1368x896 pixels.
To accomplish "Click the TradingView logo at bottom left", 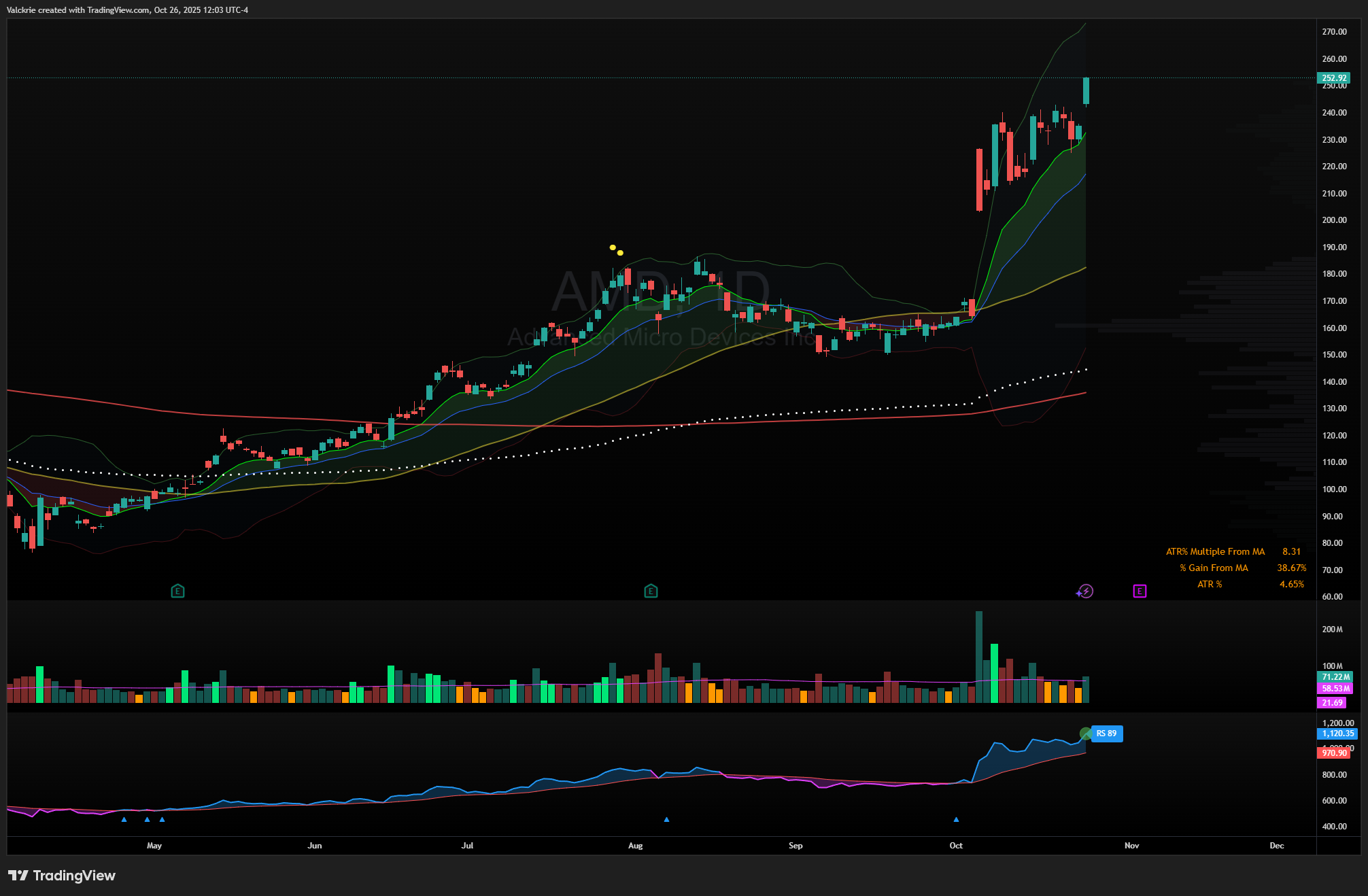I will coord(62,875).
